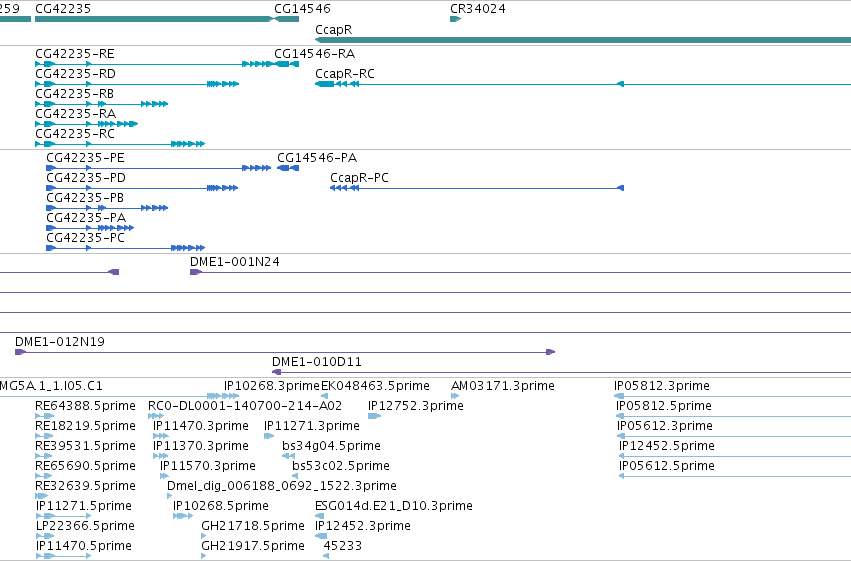This screenshot has width=851, height=561.
Task: Select protein CG42235-PC
Action: [125, 248]
